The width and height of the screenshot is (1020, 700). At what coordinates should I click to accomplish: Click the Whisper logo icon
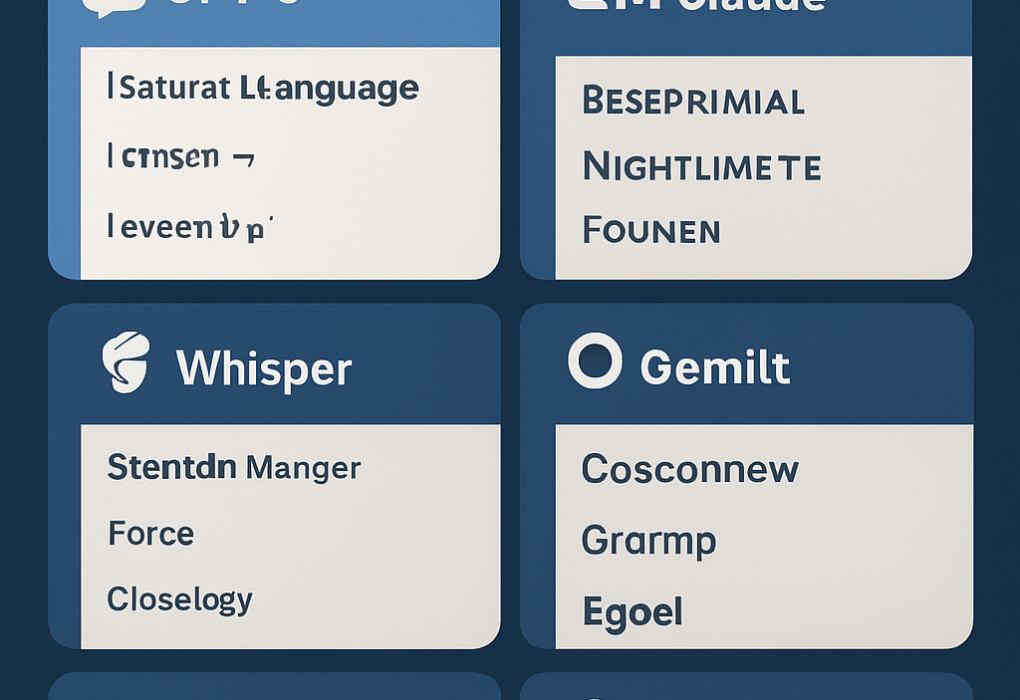127,362
